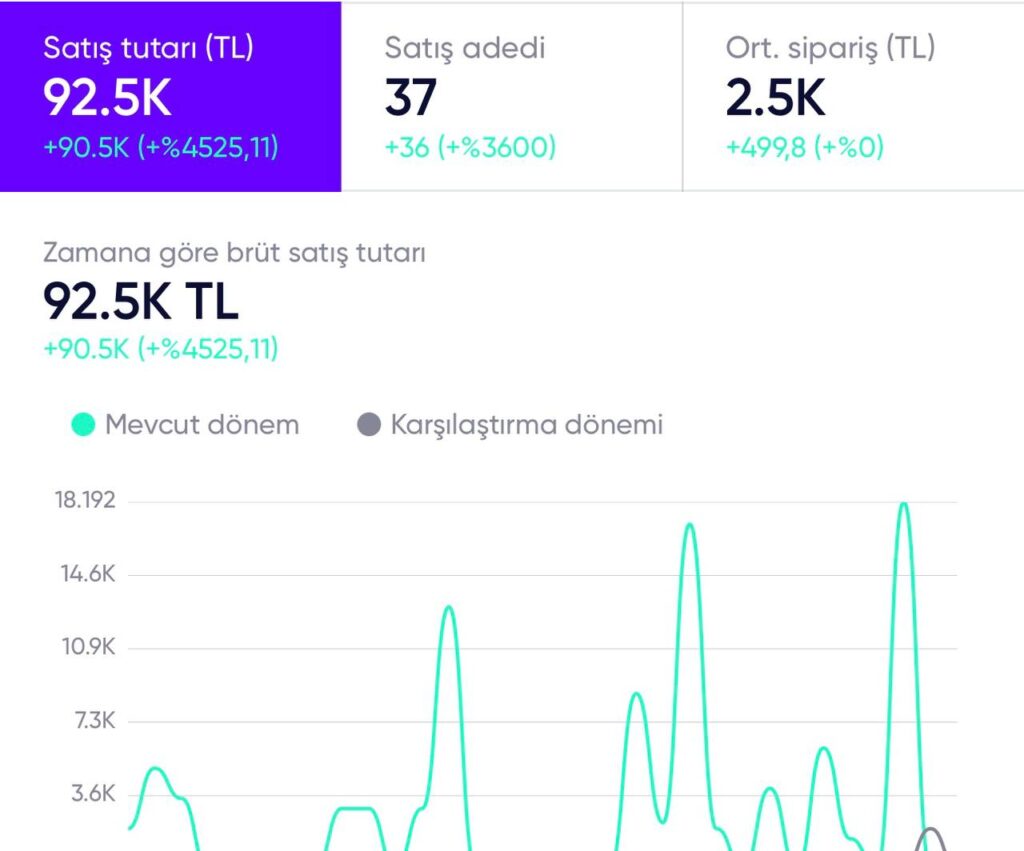
Task: Select the Satış tutarı (TL) card
Action: click(x=170, y=97)
